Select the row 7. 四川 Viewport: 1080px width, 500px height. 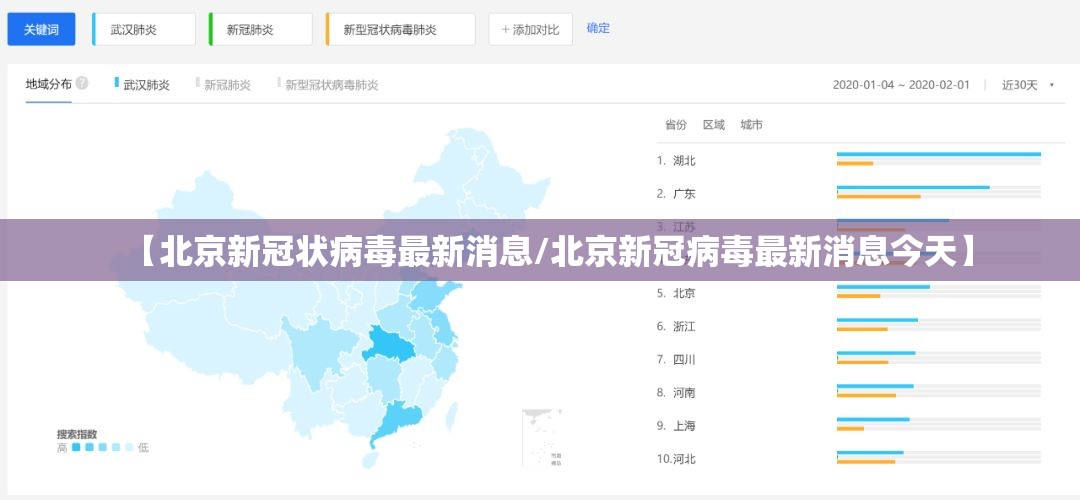(849, 359)
